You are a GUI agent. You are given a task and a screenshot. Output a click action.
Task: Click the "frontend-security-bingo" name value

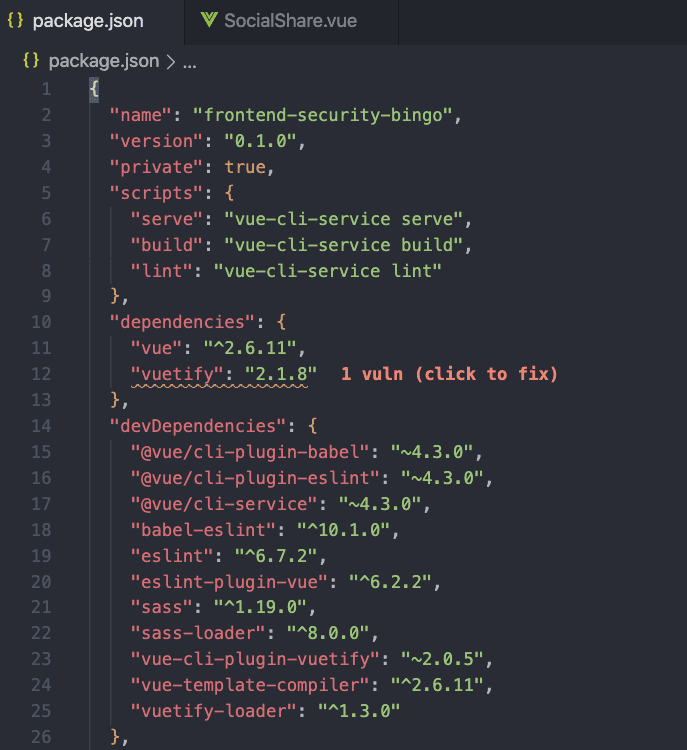[322, 115]
